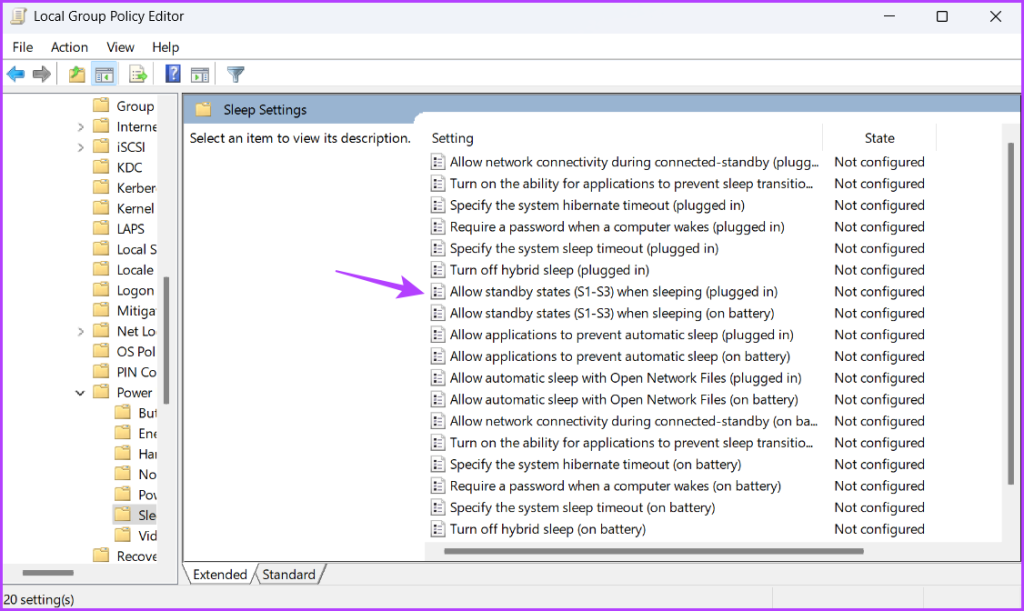Select Turn off hybrid sleep (on battery)

pos(548,529)
